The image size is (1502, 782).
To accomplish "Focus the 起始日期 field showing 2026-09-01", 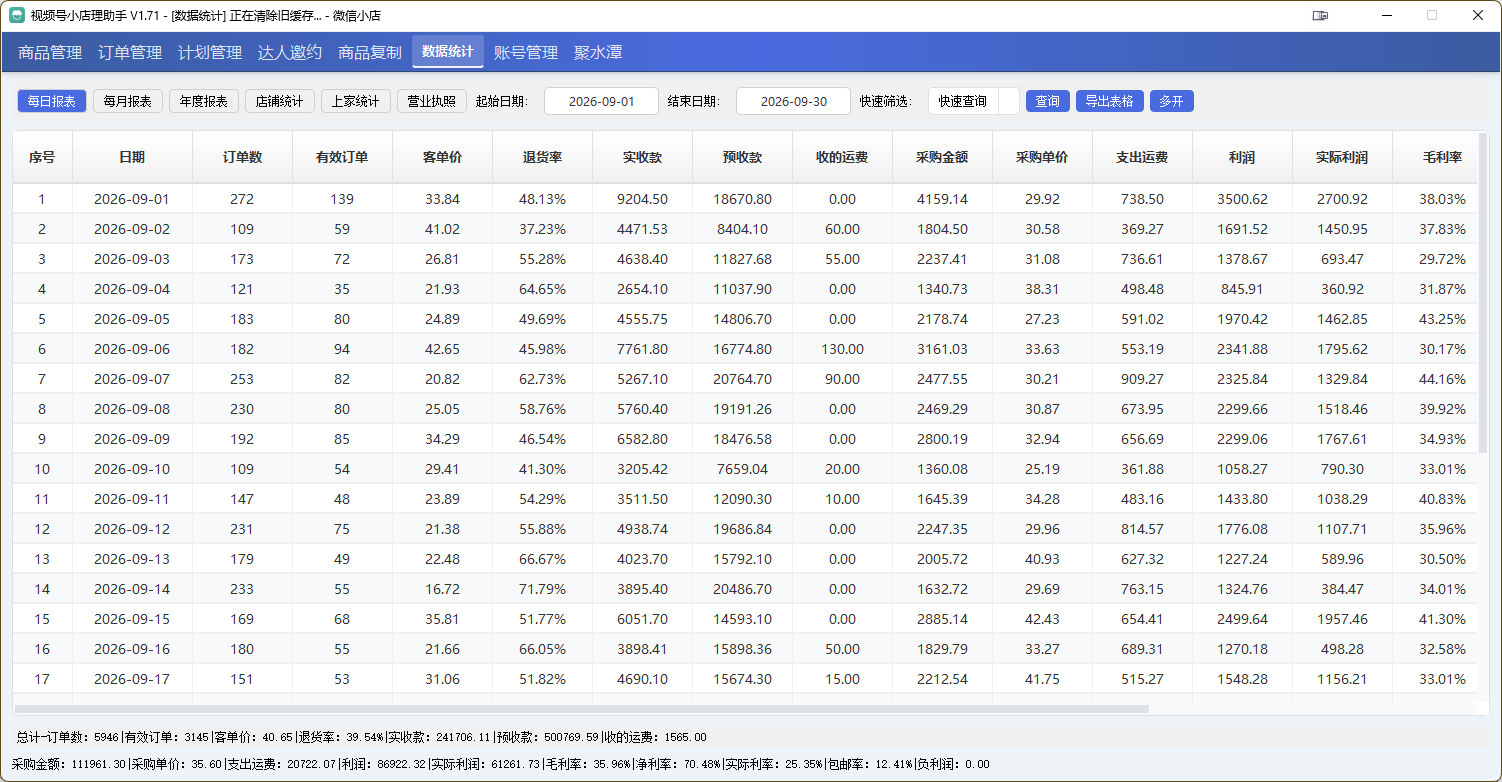I will tap(601, 101).
